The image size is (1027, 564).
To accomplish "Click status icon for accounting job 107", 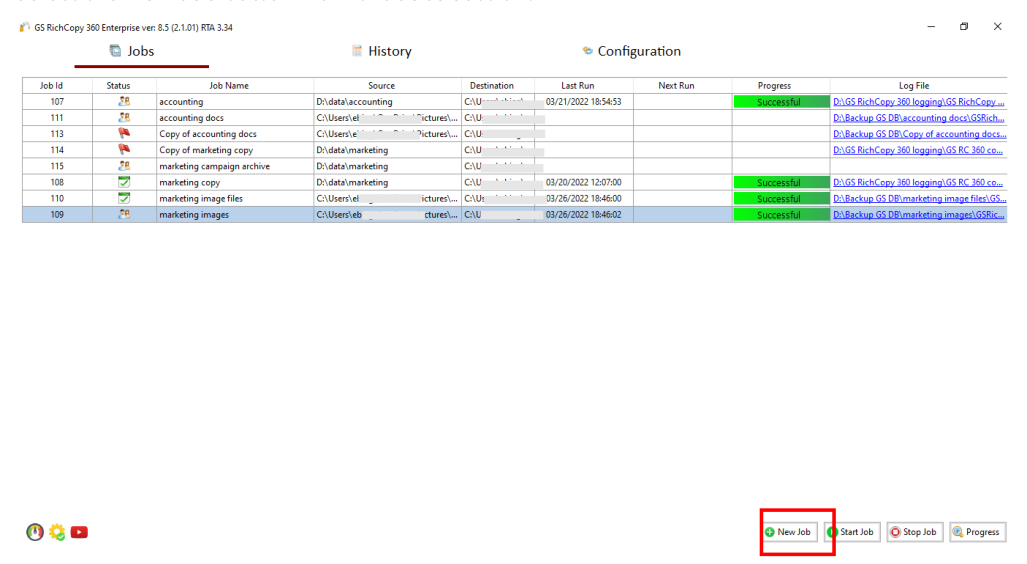I will point(124,102).
